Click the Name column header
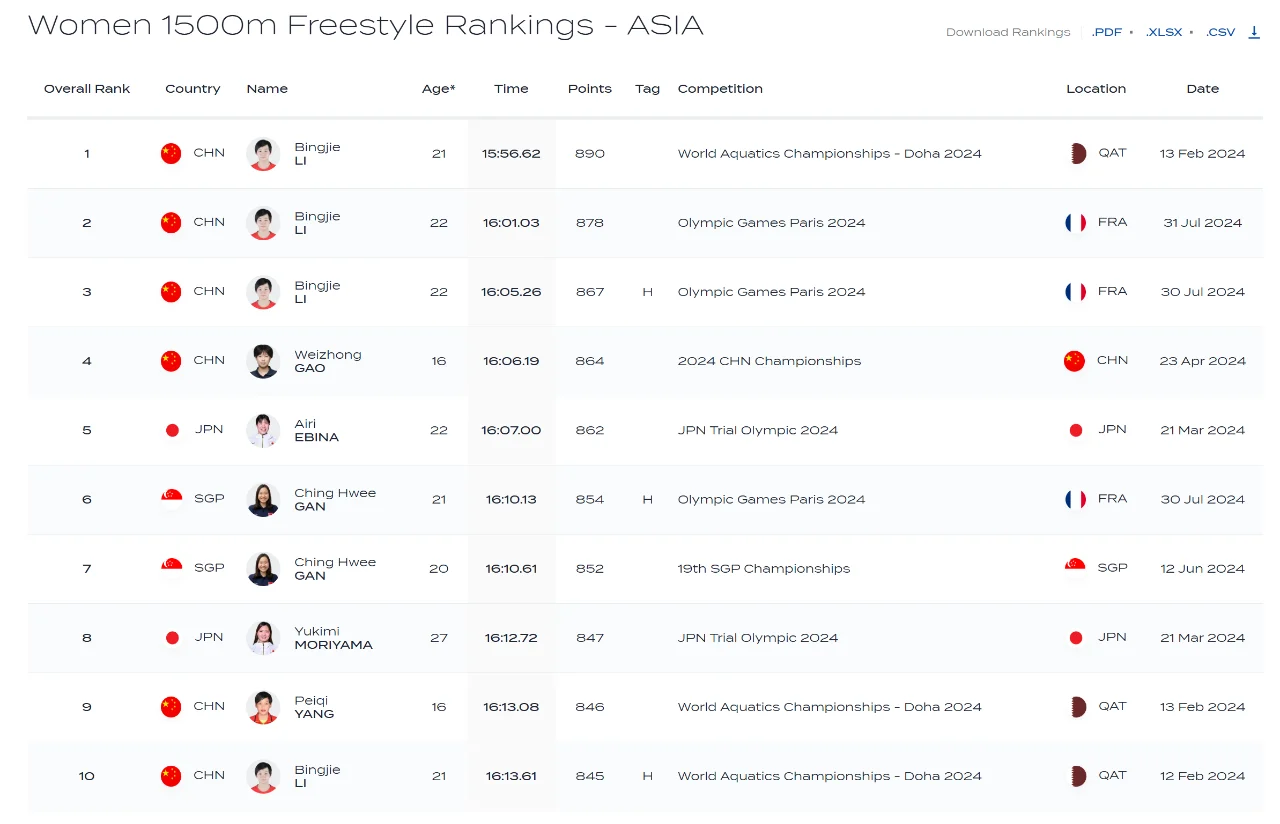This screenshot has width=1280, height=824. 267,89
